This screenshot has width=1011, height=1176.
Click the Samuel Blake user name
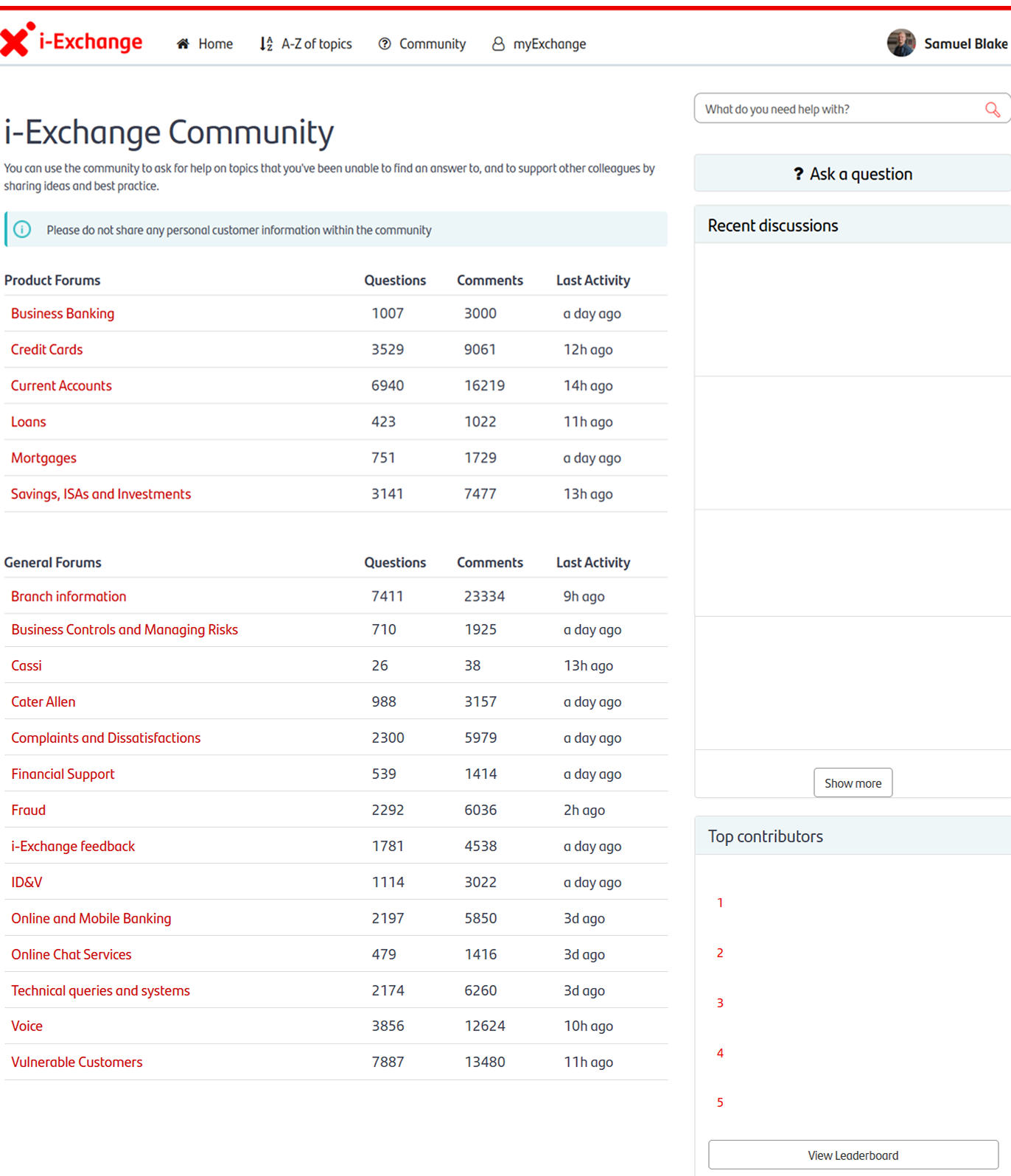click(965, 44)
